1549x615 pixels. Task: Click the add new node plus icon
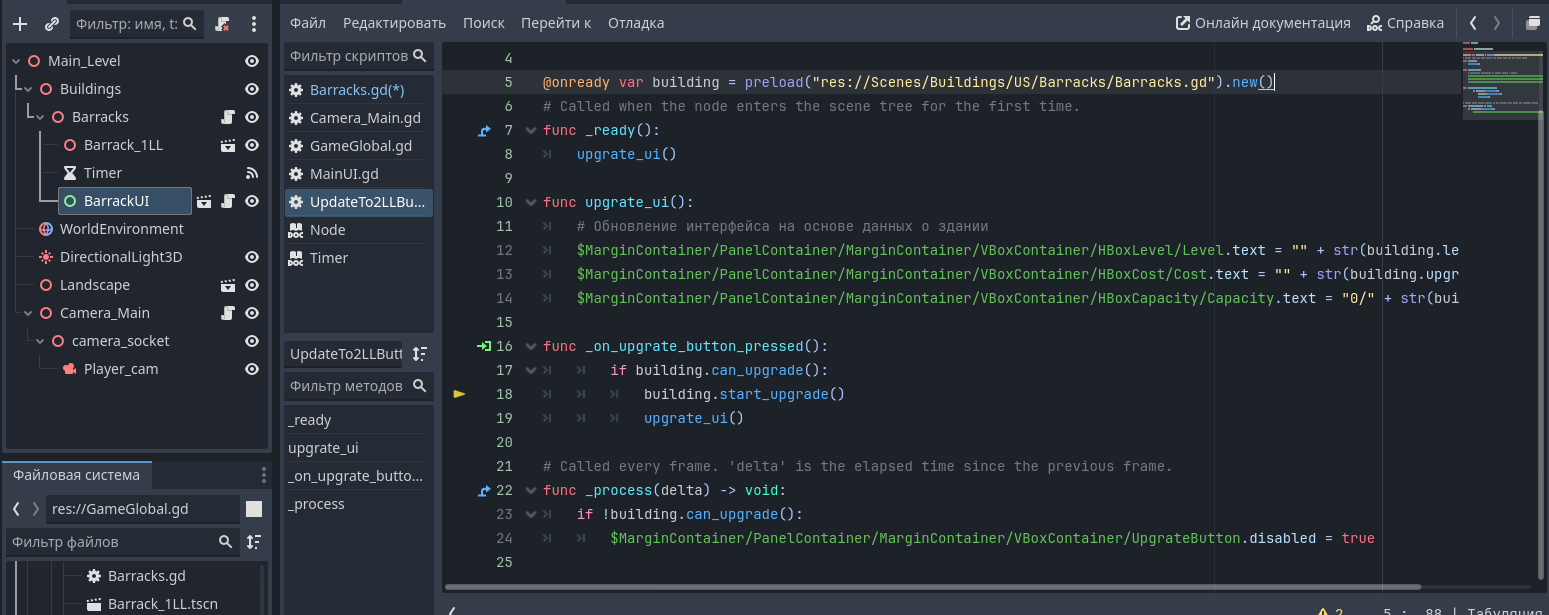(20, 23)
